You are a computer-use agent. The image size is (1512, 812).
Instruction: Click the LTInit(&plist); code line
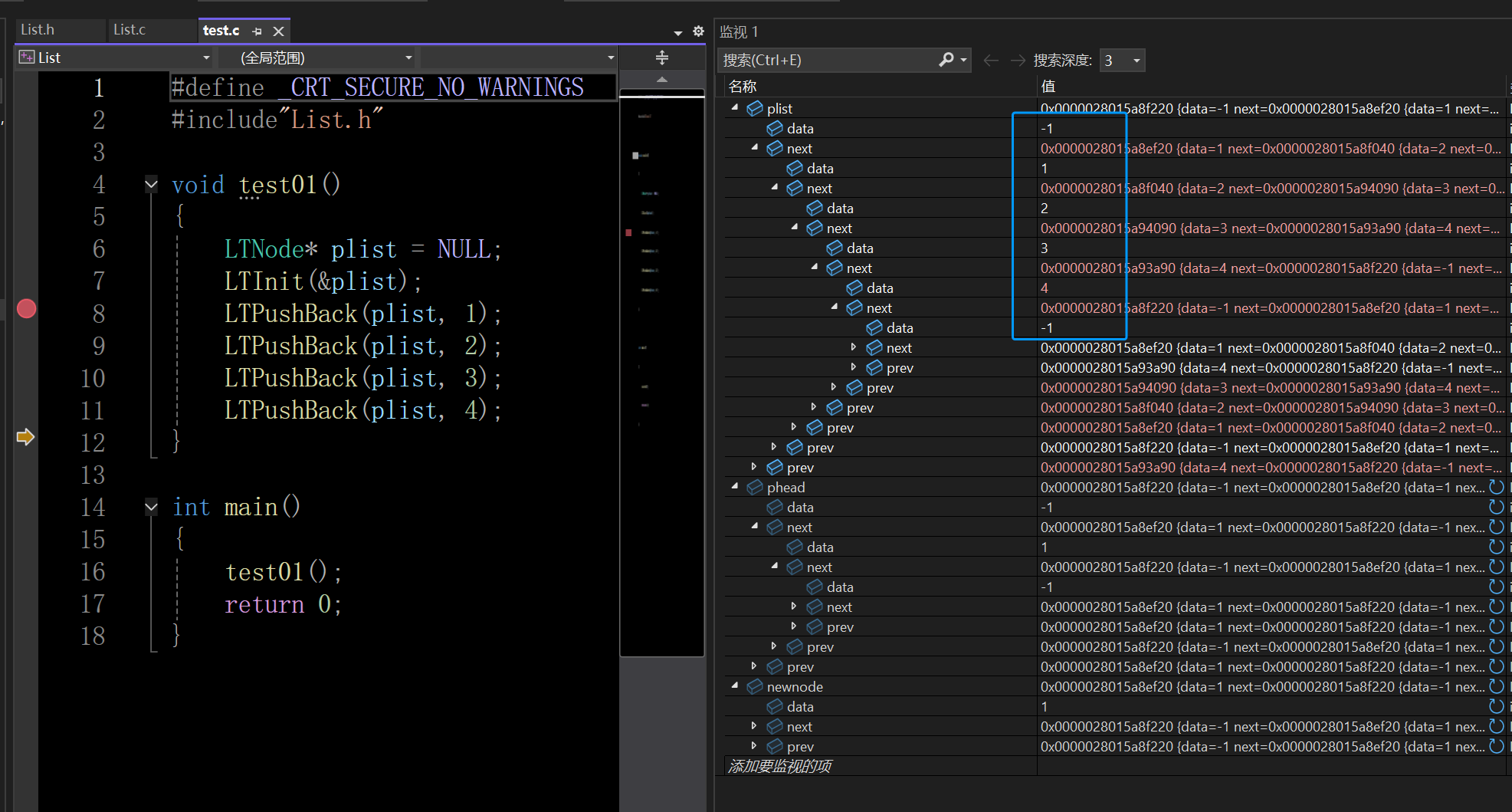[x=323, y=281]
